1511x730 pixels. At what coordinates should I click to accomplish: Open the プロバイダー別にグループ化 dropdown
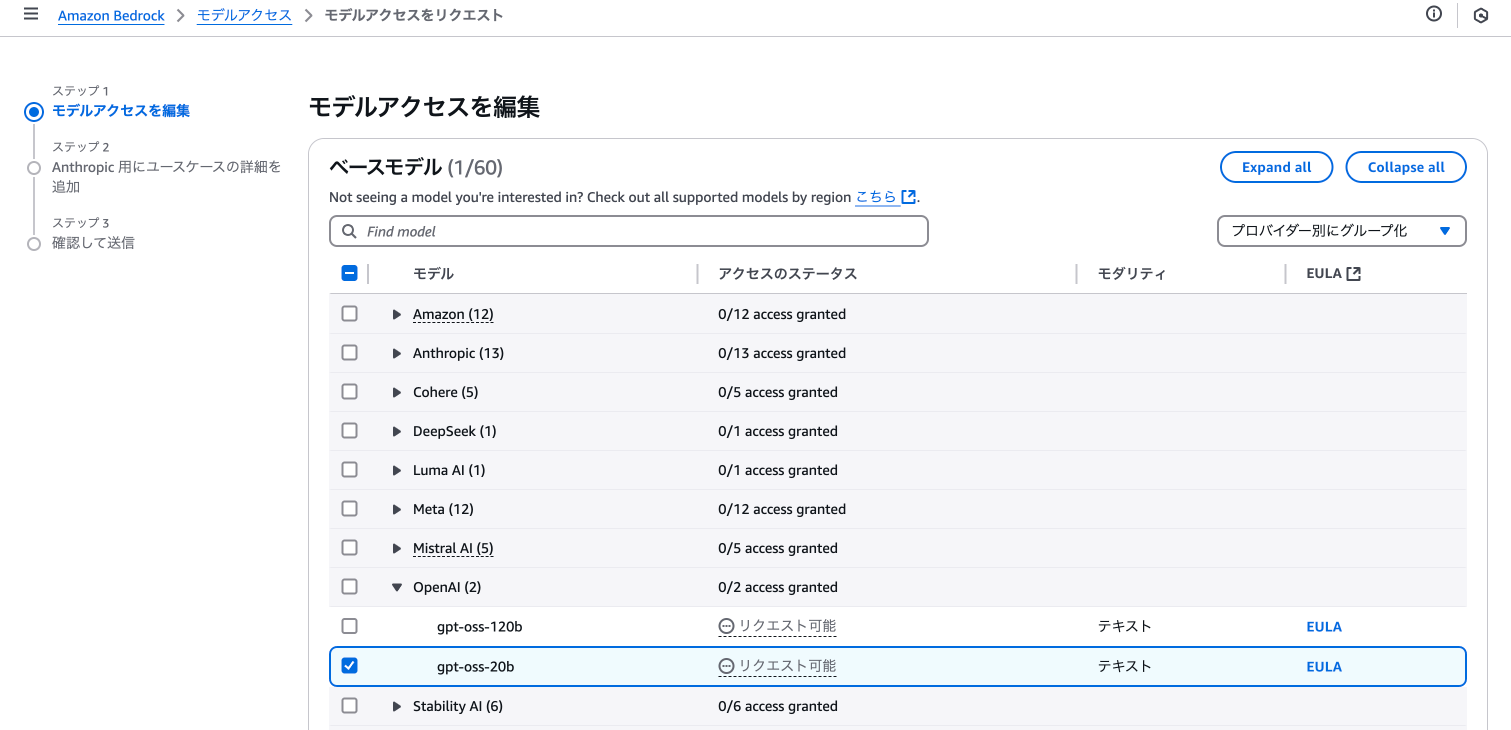(x=1341, y=231)
